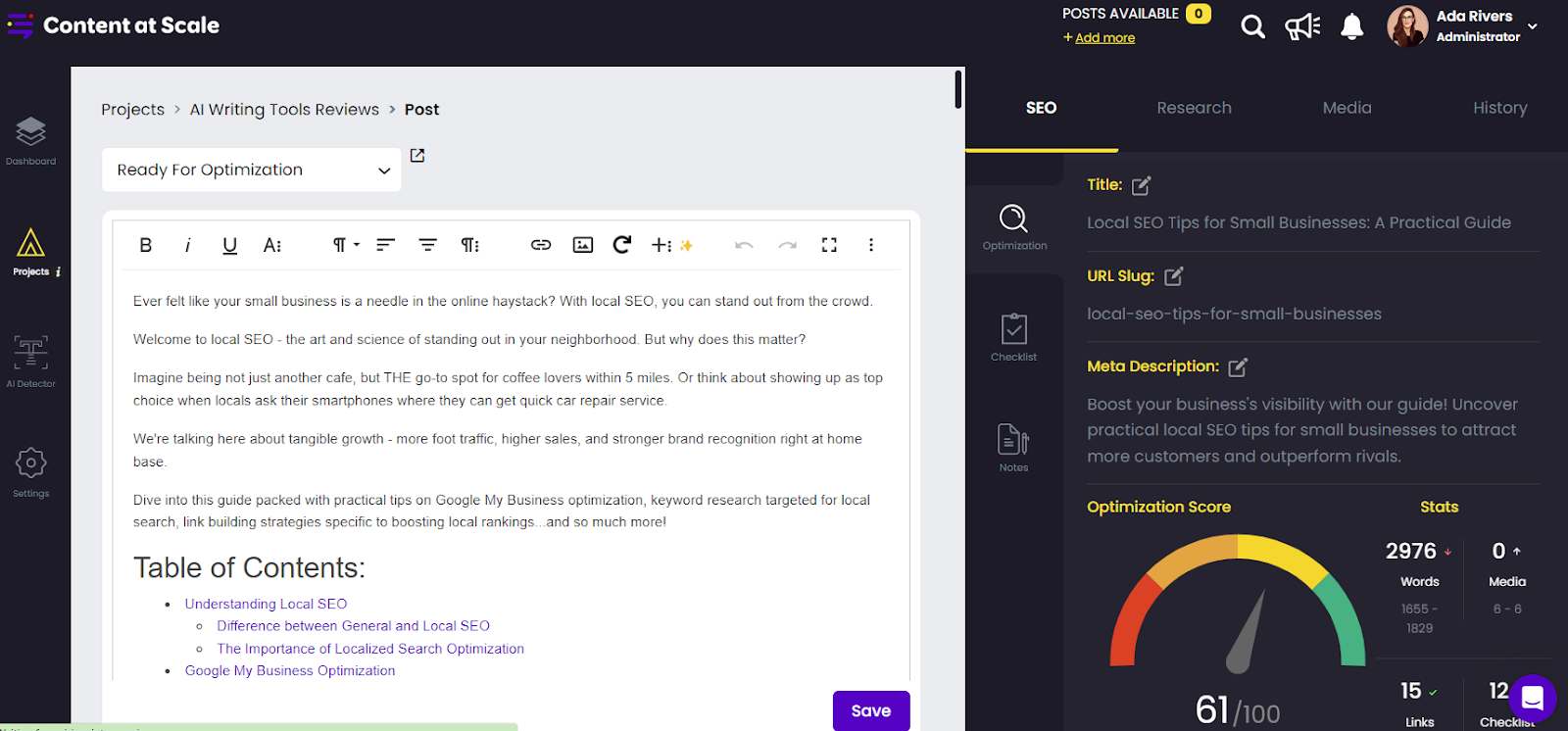
Task: Open the font size tool
Action: pos(272,245)
